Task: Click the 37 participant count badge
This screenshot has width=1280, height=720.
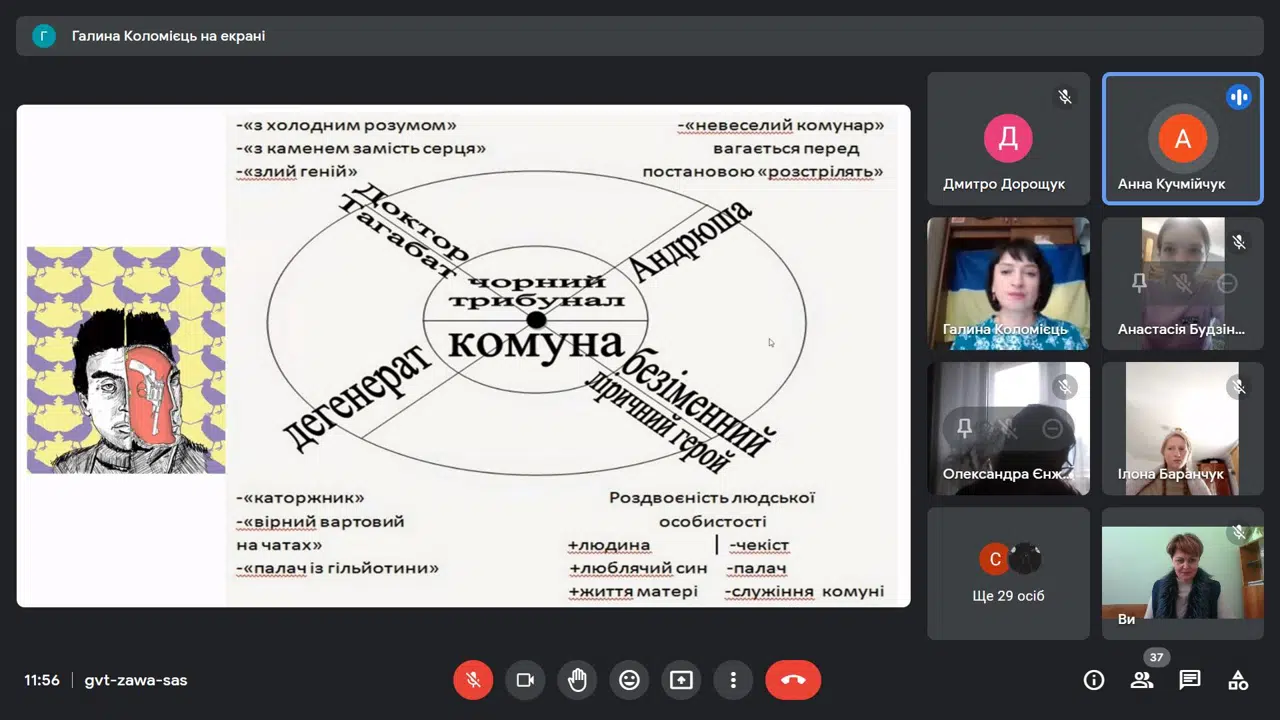Action: pos(1157,658)
